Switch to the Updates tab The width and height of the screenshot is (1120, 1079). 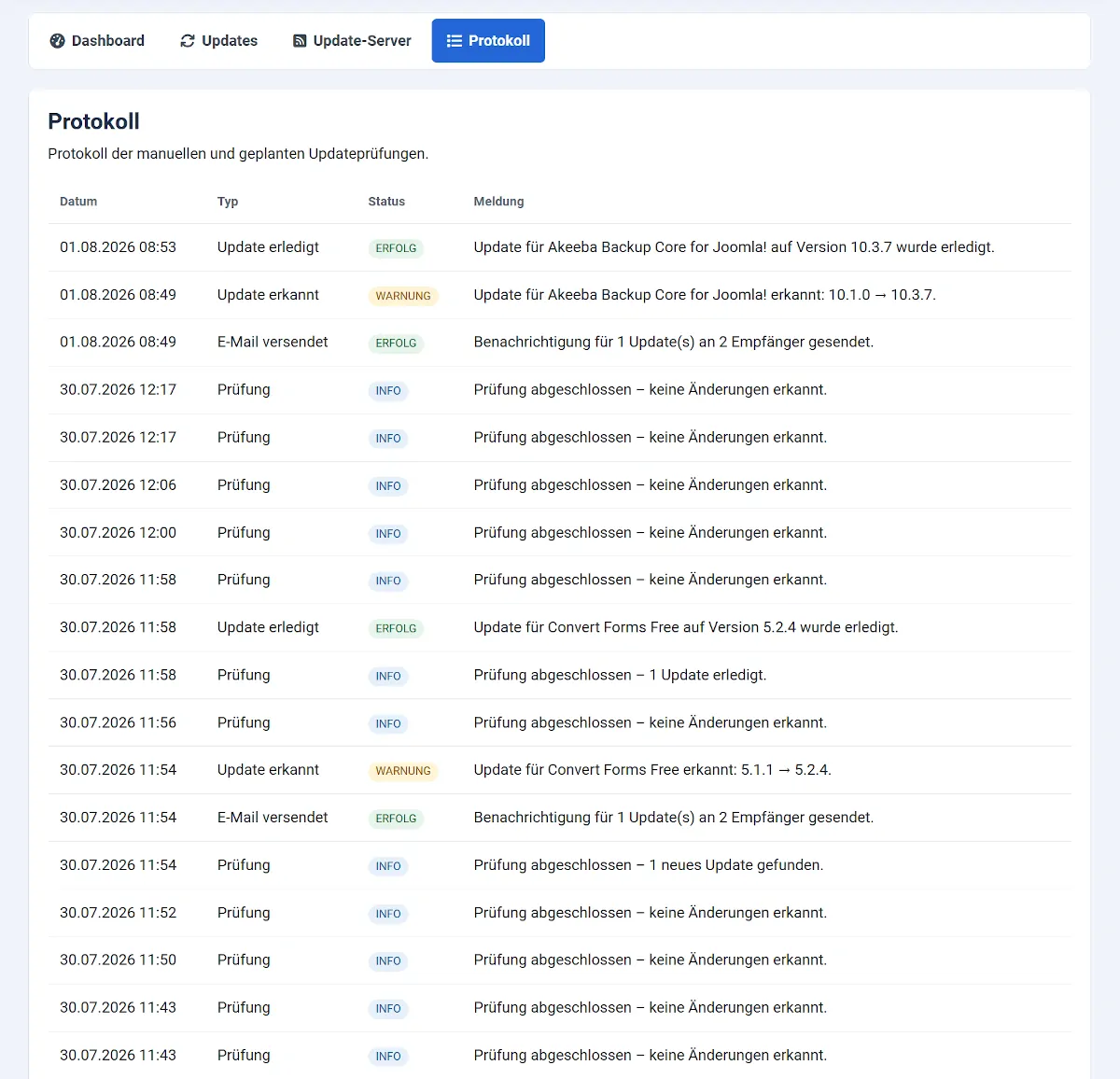point(218,41)
